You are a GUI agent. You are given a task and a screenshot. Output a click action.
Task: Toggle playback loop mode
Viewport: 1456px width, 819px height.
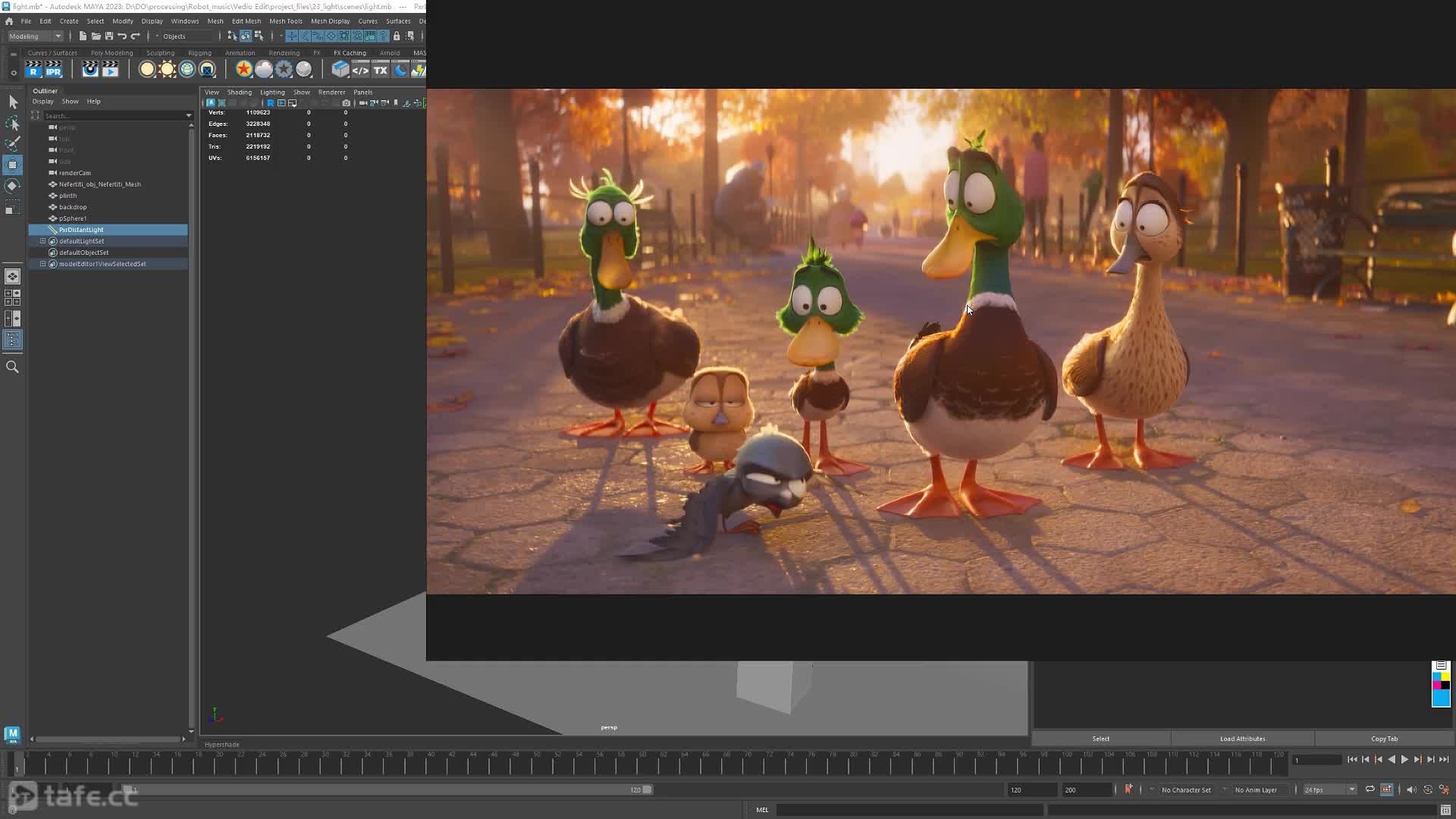click(x=1370, y=789)
